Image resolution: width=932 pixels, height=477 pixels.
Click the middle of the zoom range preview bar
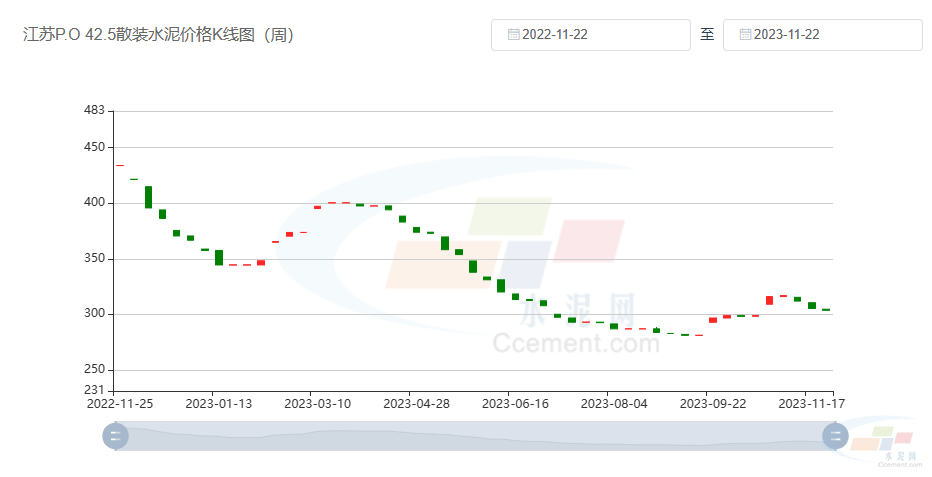475,436
